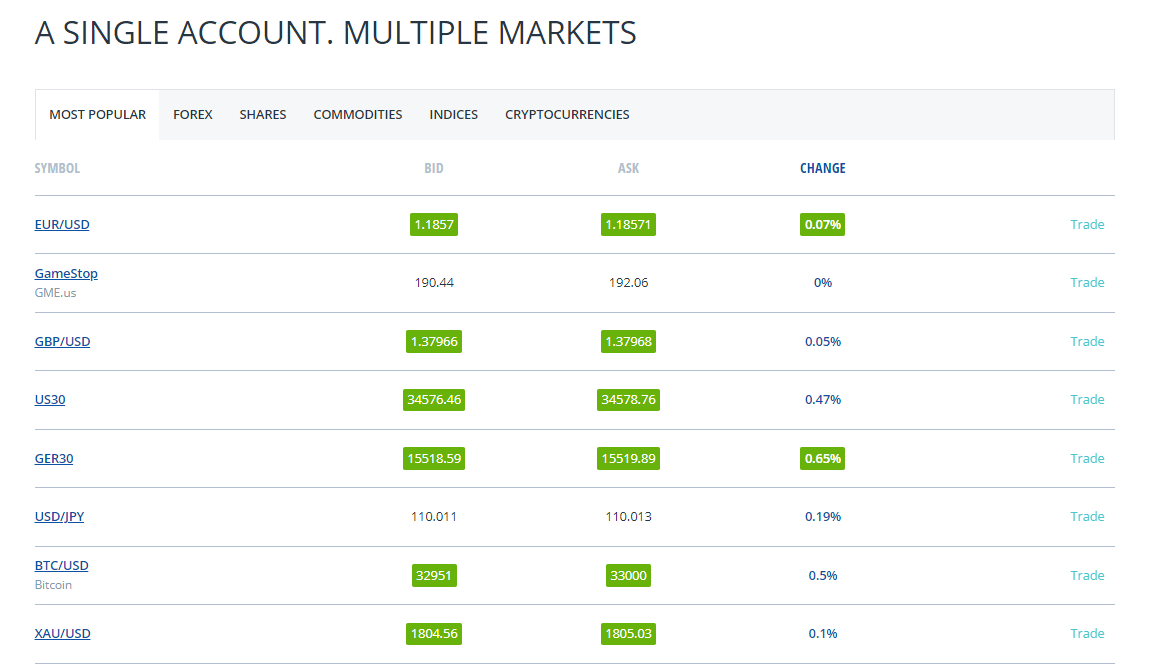The image size is (1160, 667).
Task: Click XAU/USD bid price 1804.56
Action: pos(434,633)
